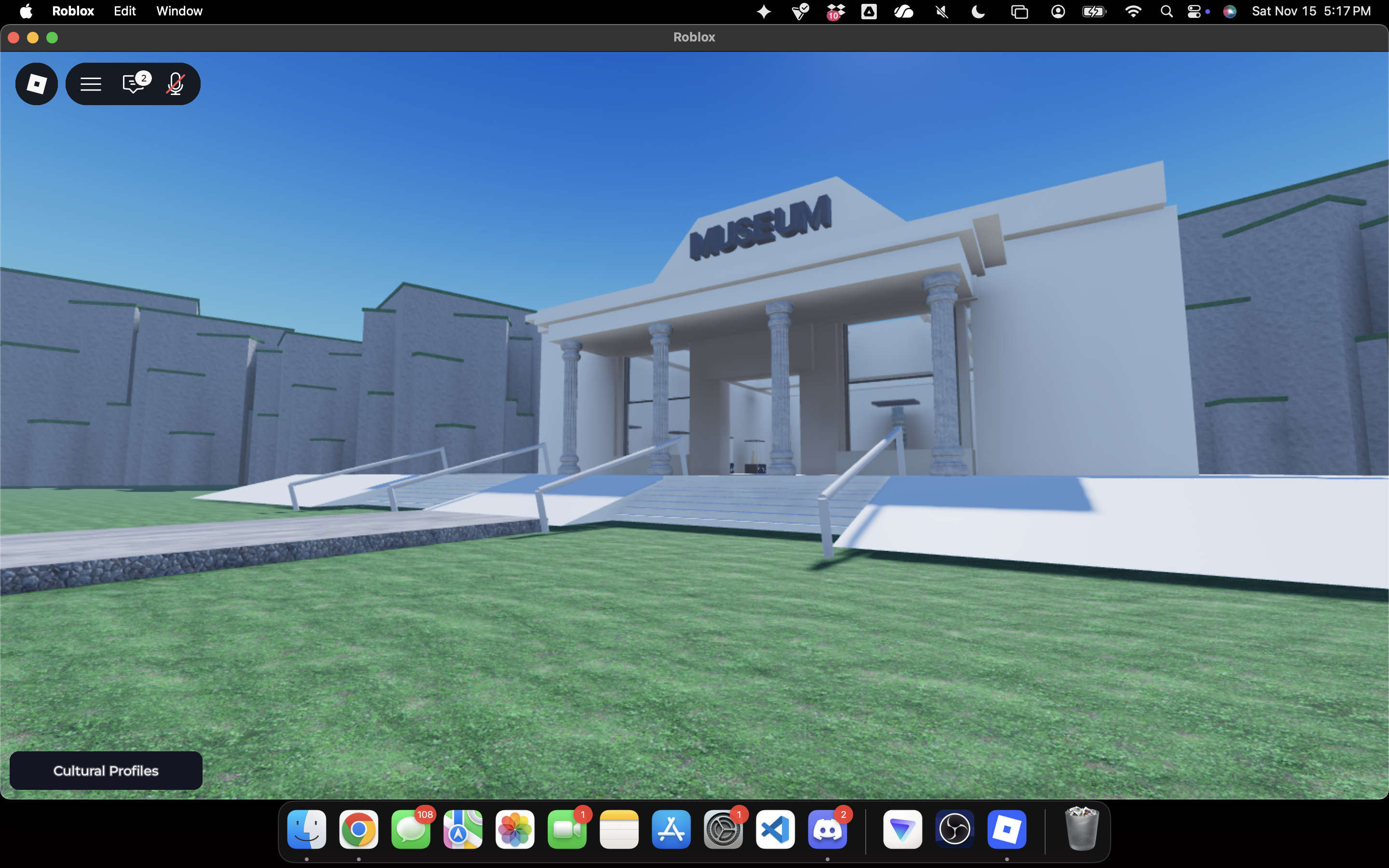Open the hamburger menu in top bar
Viewport: 1389px width, 868px height.
91,84
